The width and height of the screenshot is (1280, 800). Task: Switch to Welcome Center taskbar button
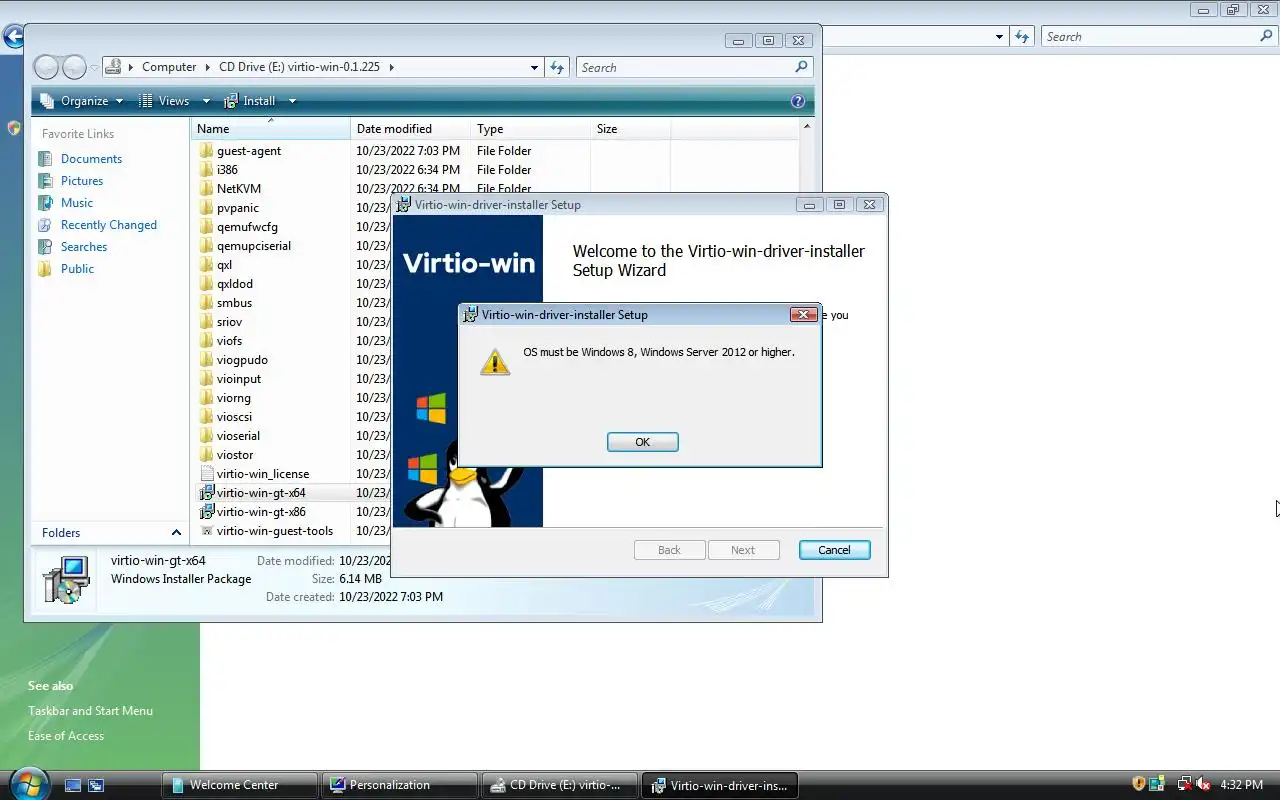point(239,785)
